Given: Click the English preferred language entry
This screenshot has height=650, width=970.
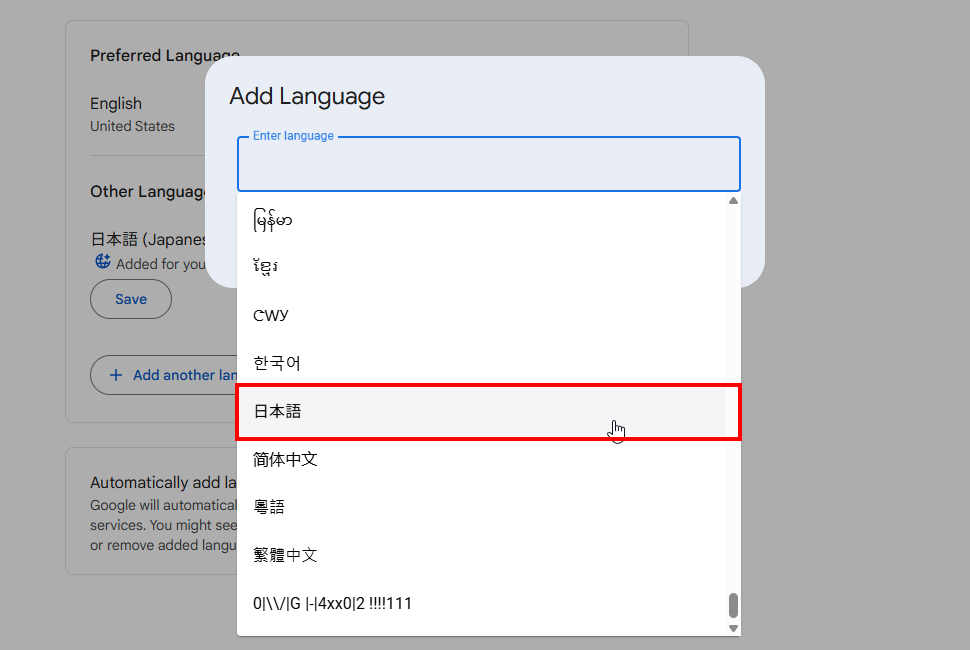Looking at the screenshot, I should pos(116,103).
